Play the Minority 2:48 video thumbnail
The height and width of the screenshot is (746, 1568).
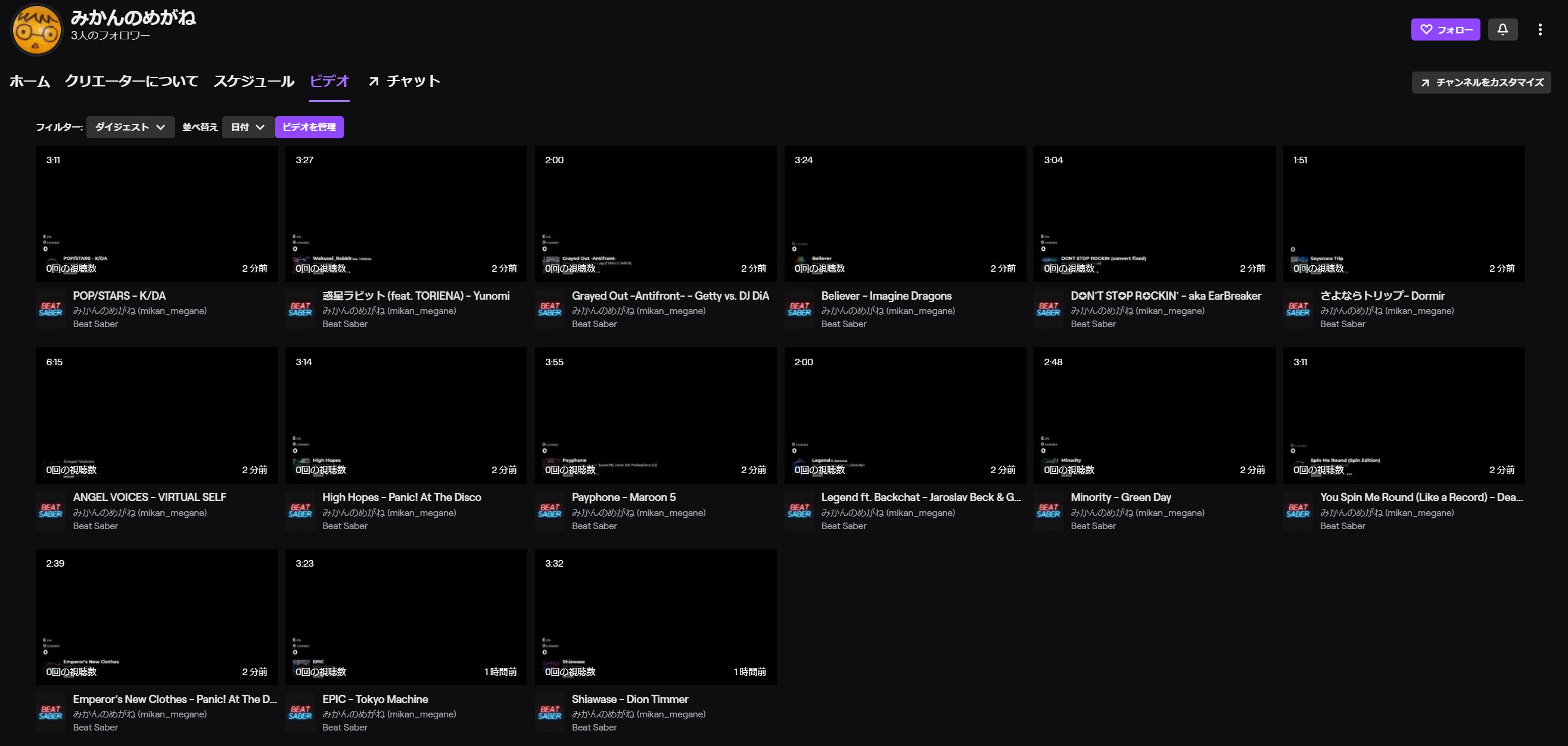1155,416
